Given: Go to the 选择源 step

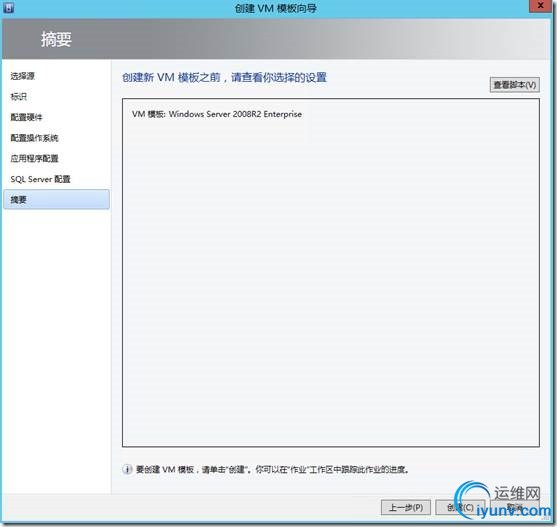Looking at the screenshot, I should [22, 76].
